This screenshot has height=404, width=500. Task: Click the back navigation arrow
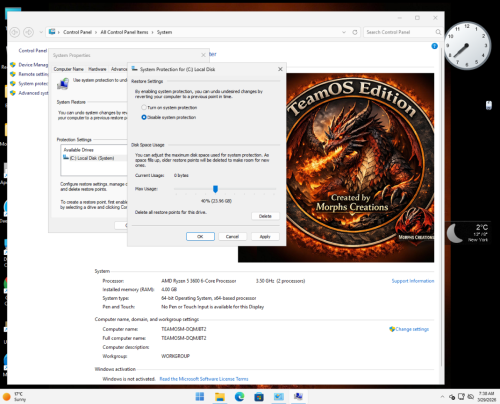15,32
